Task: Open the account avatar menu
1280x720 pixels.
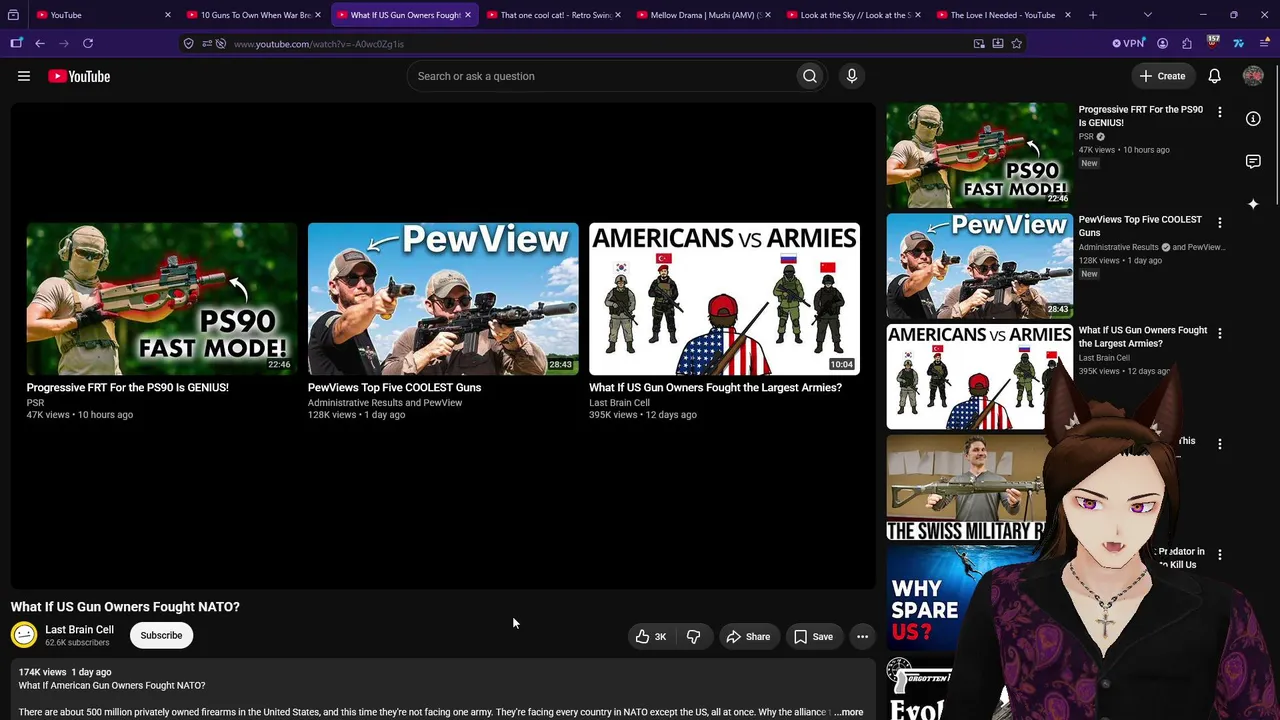Action: pyautogui.click(x=1253, y=76)
